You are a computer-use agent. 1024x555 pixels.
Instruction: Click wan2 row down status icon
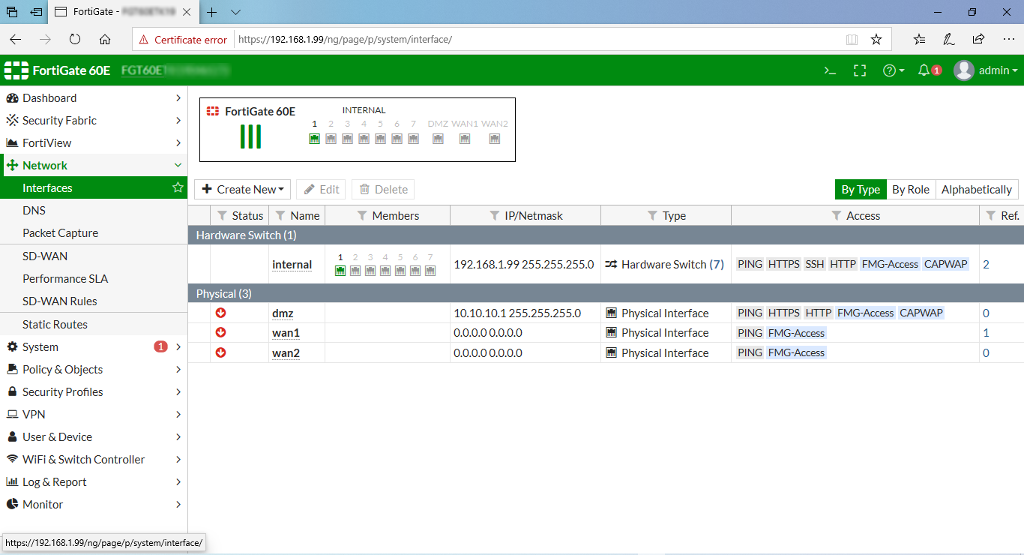[x=221, y=353]
